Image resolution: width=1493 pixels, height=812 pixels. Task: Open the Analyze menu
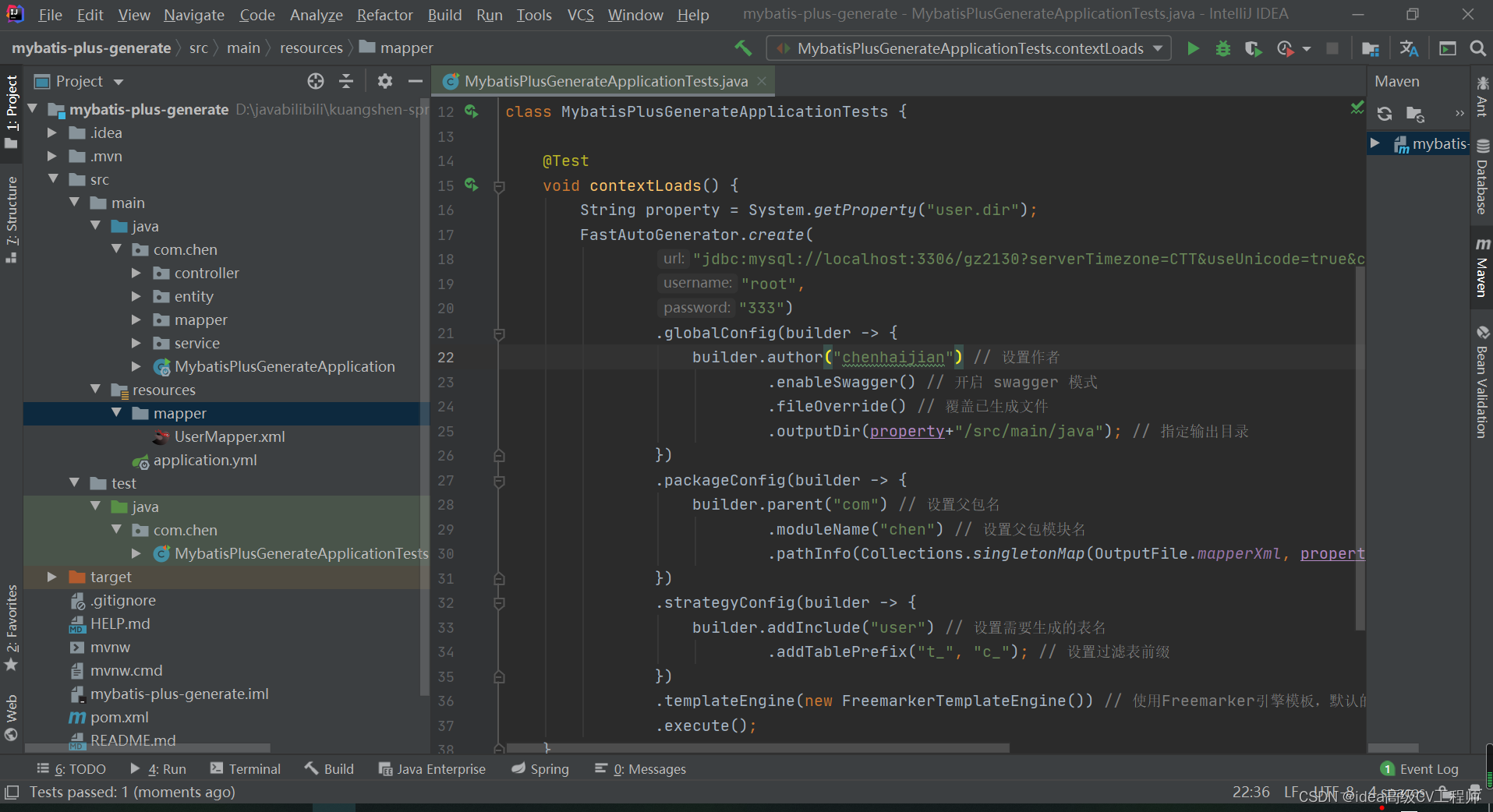click(316, 15)
